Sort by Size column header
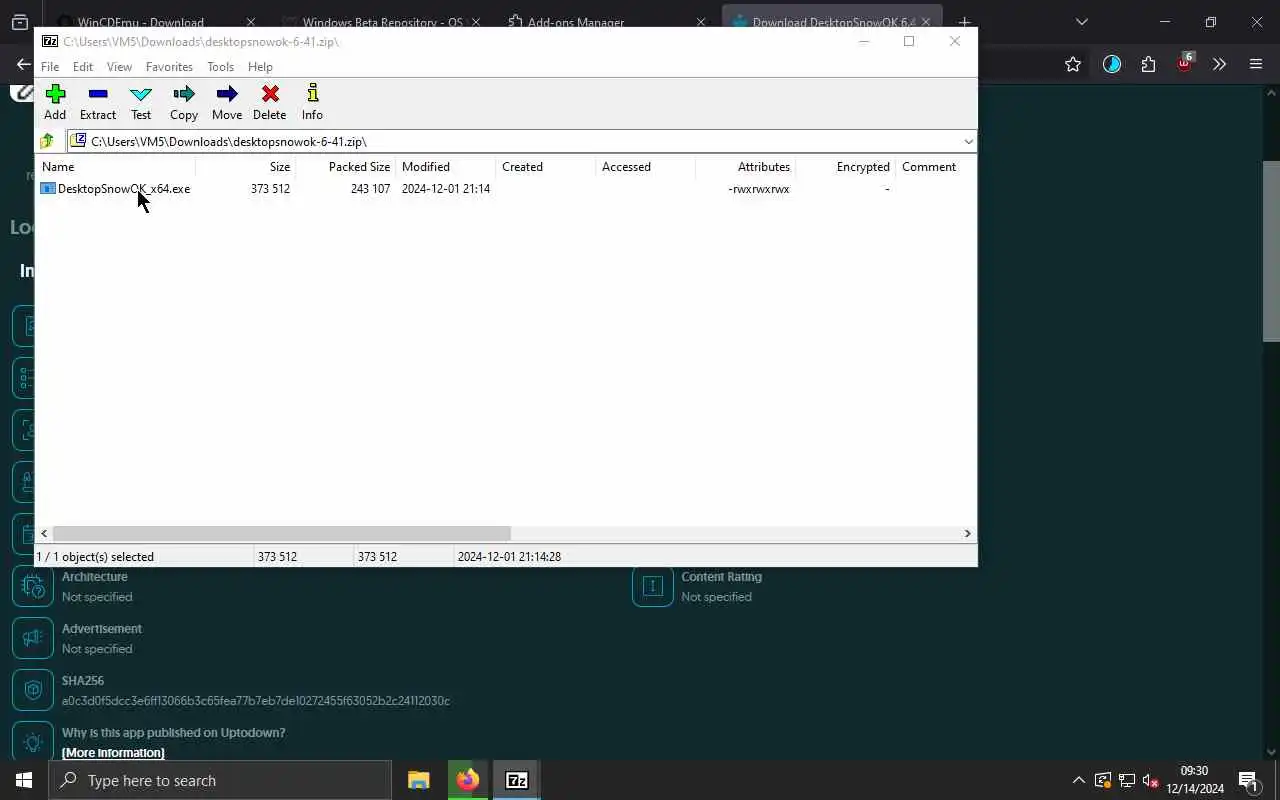Screen dimensions: 1280x800 point(246,167)
